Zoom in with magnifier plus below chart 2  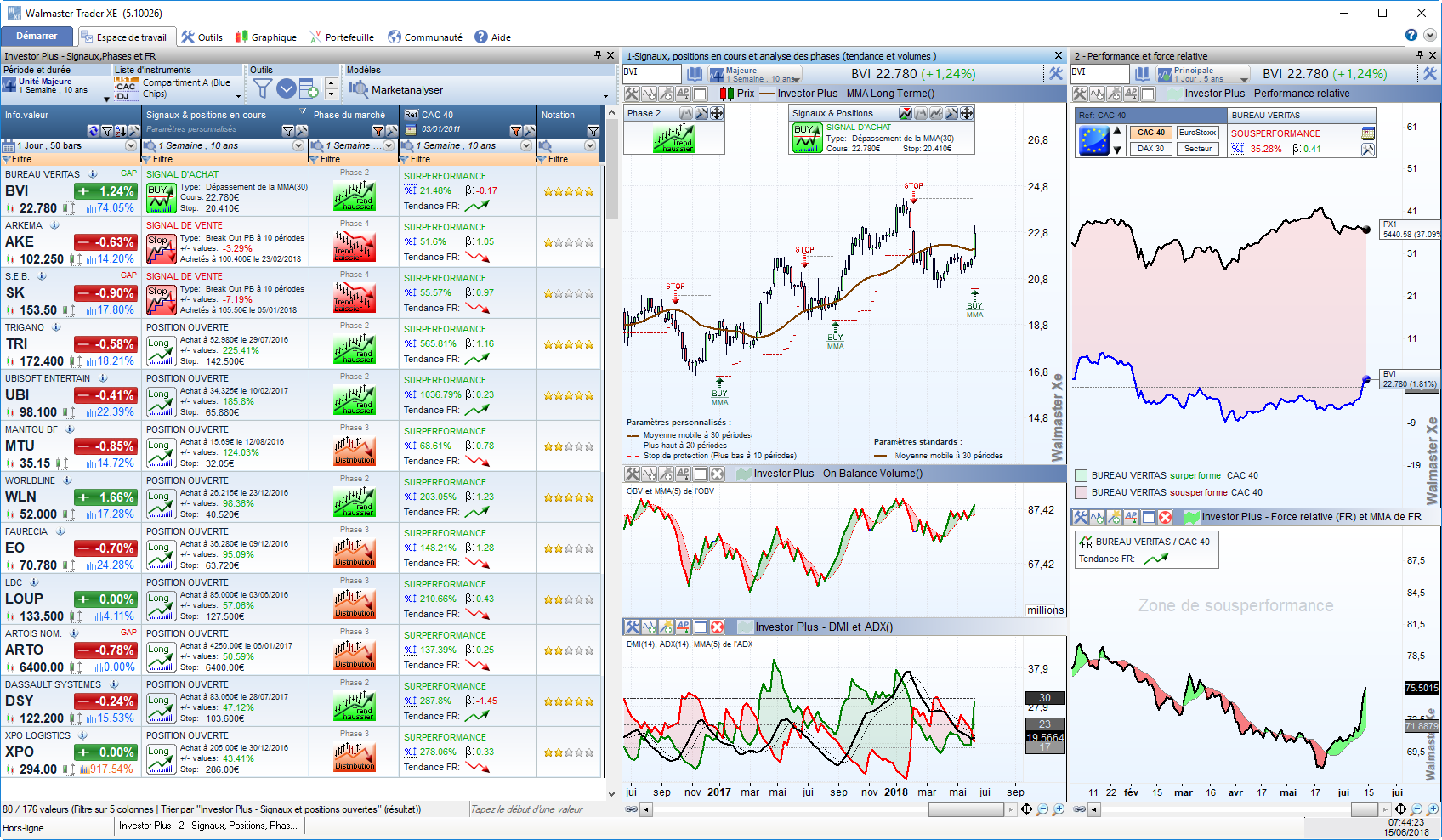click(x=1433, y=809)
